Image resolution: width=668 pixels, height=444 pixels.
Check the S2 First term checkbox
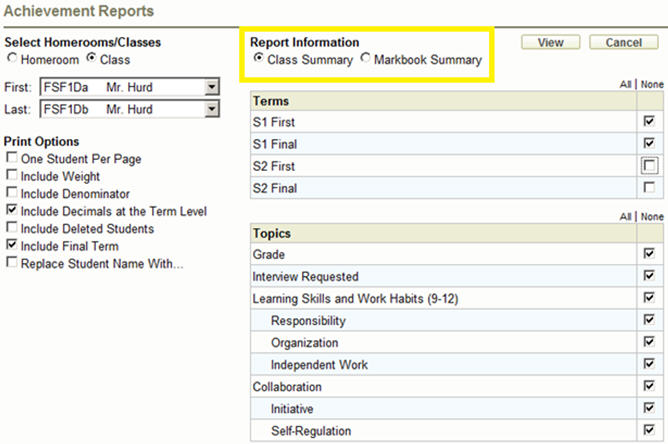click(x=650, y=166)
